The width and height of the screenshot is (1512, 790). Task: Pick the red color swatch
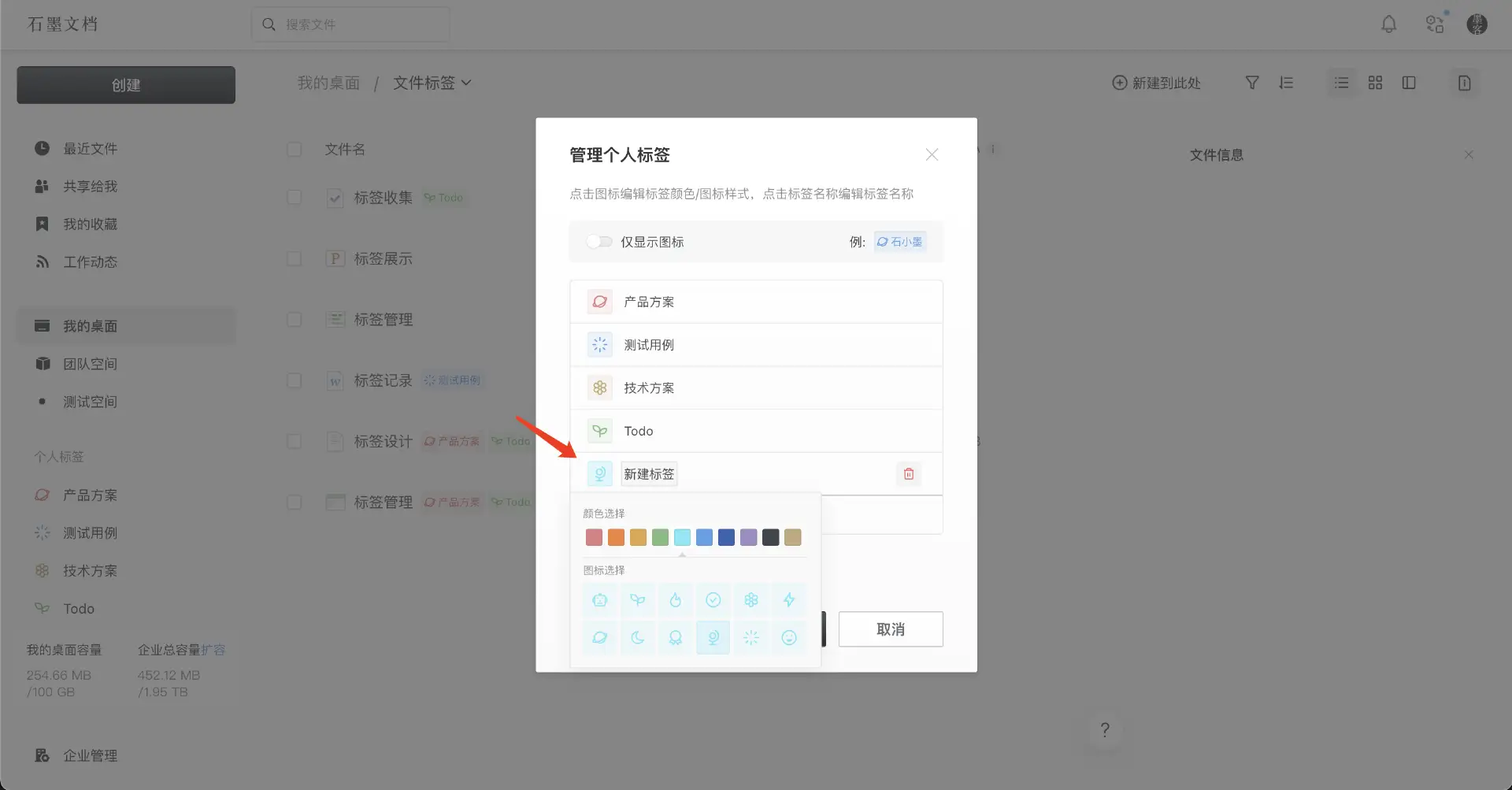(x=595, y=537)
